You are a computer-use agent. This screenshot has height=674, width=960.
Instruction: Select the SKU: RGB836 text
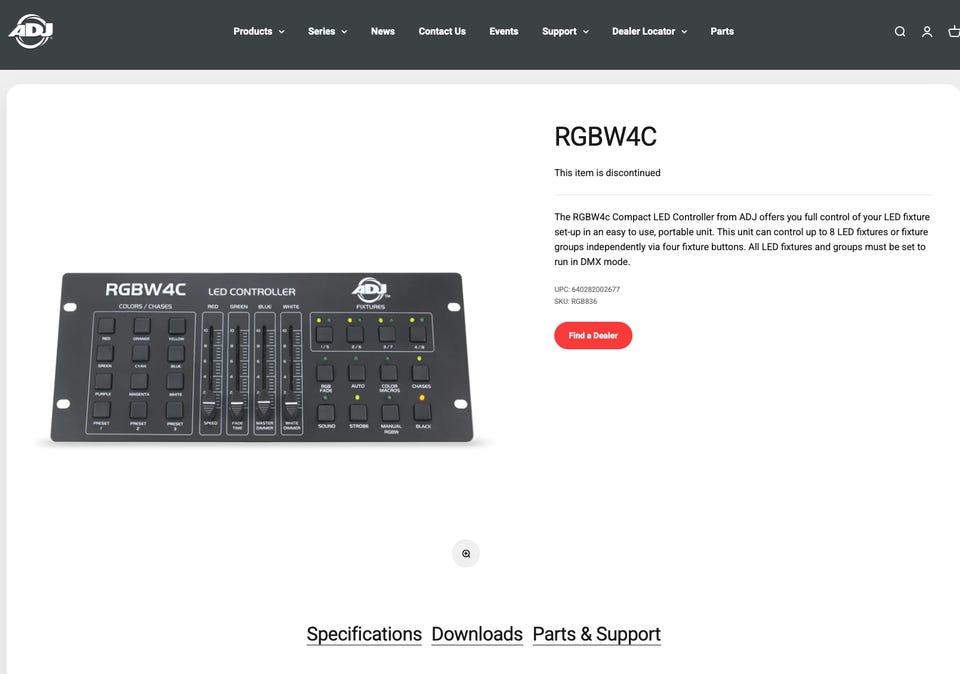coord(576,301)
